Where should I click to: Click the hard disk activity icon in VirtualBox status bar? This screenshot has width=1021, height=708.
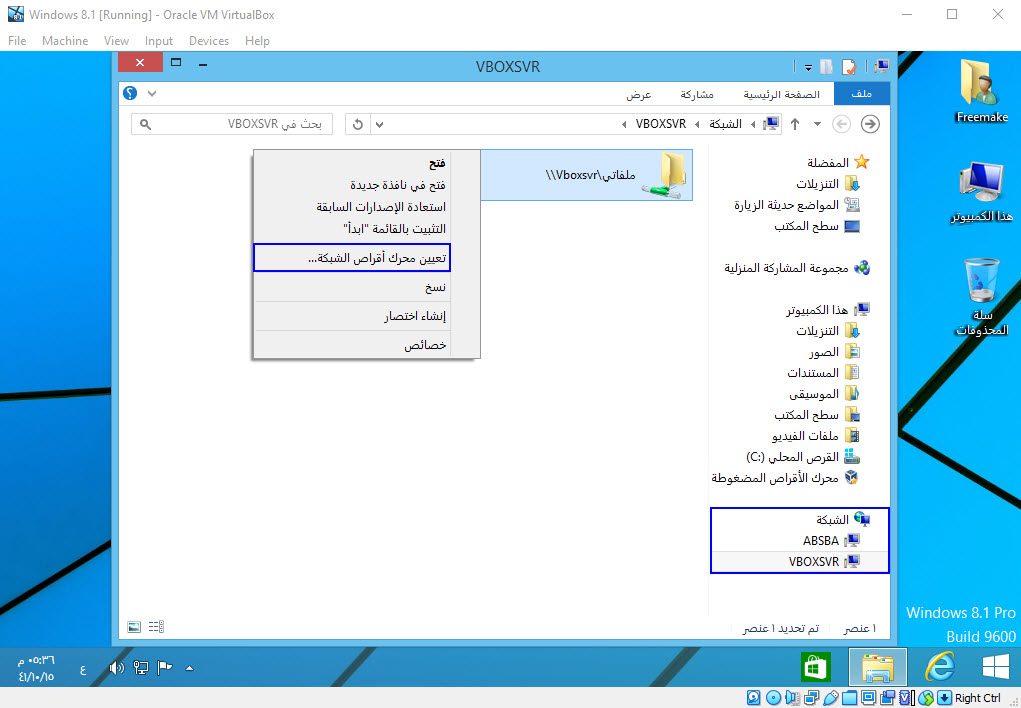(753, 698)
